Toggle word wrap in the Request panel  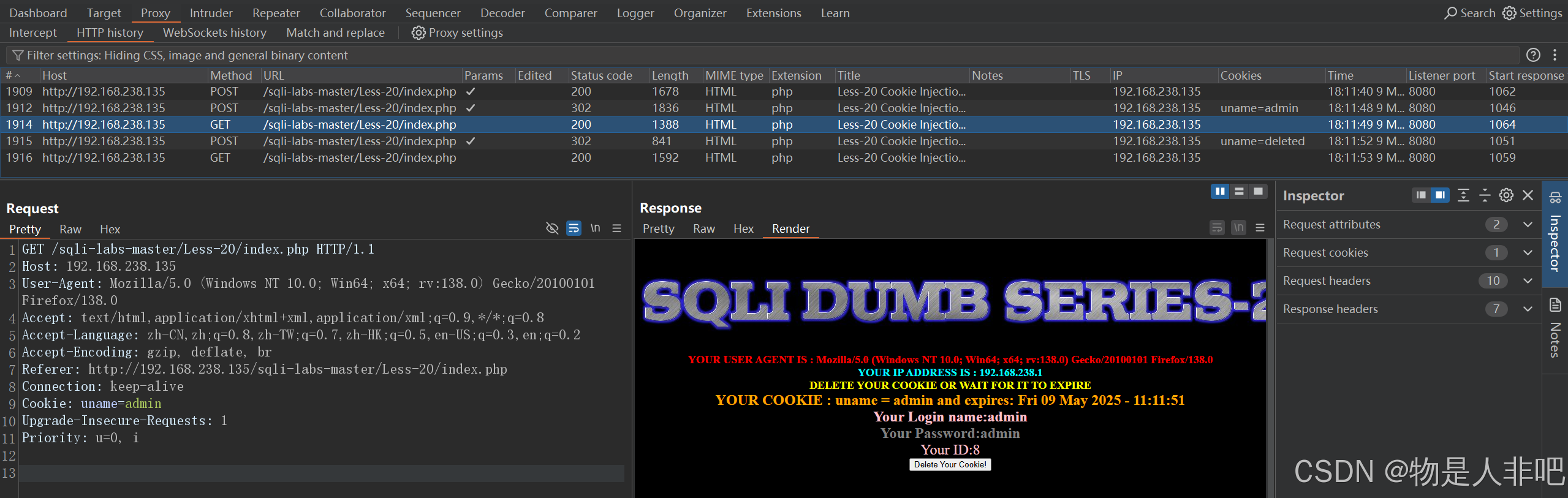click(574, 228)
